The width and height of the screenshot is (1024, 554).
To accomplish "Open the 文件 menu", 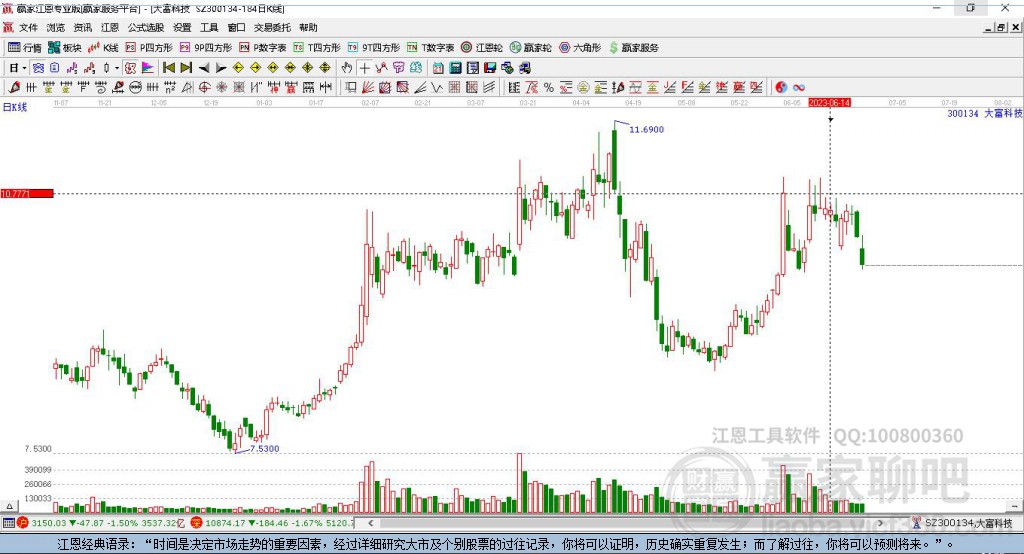I will [x=28, y=27].
